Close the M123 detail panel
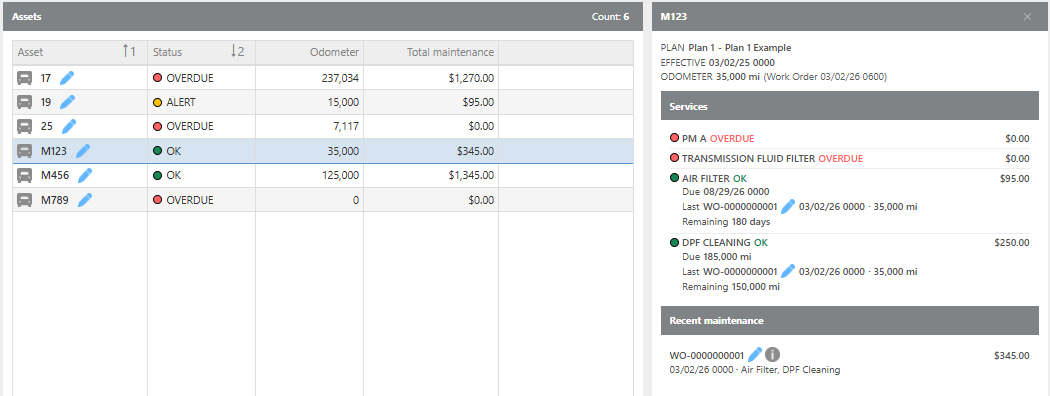 click(x=1027, y=17)
